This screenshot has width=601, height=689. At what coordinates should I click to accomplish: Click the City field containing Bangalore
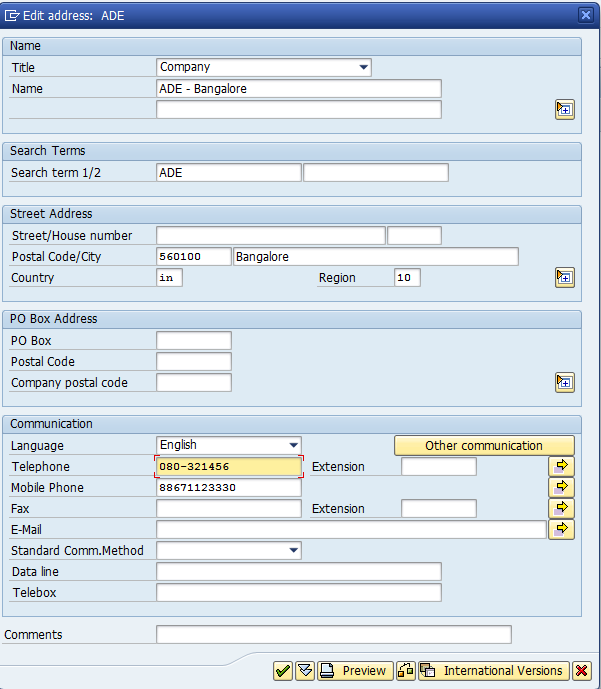tap(376, 257)
